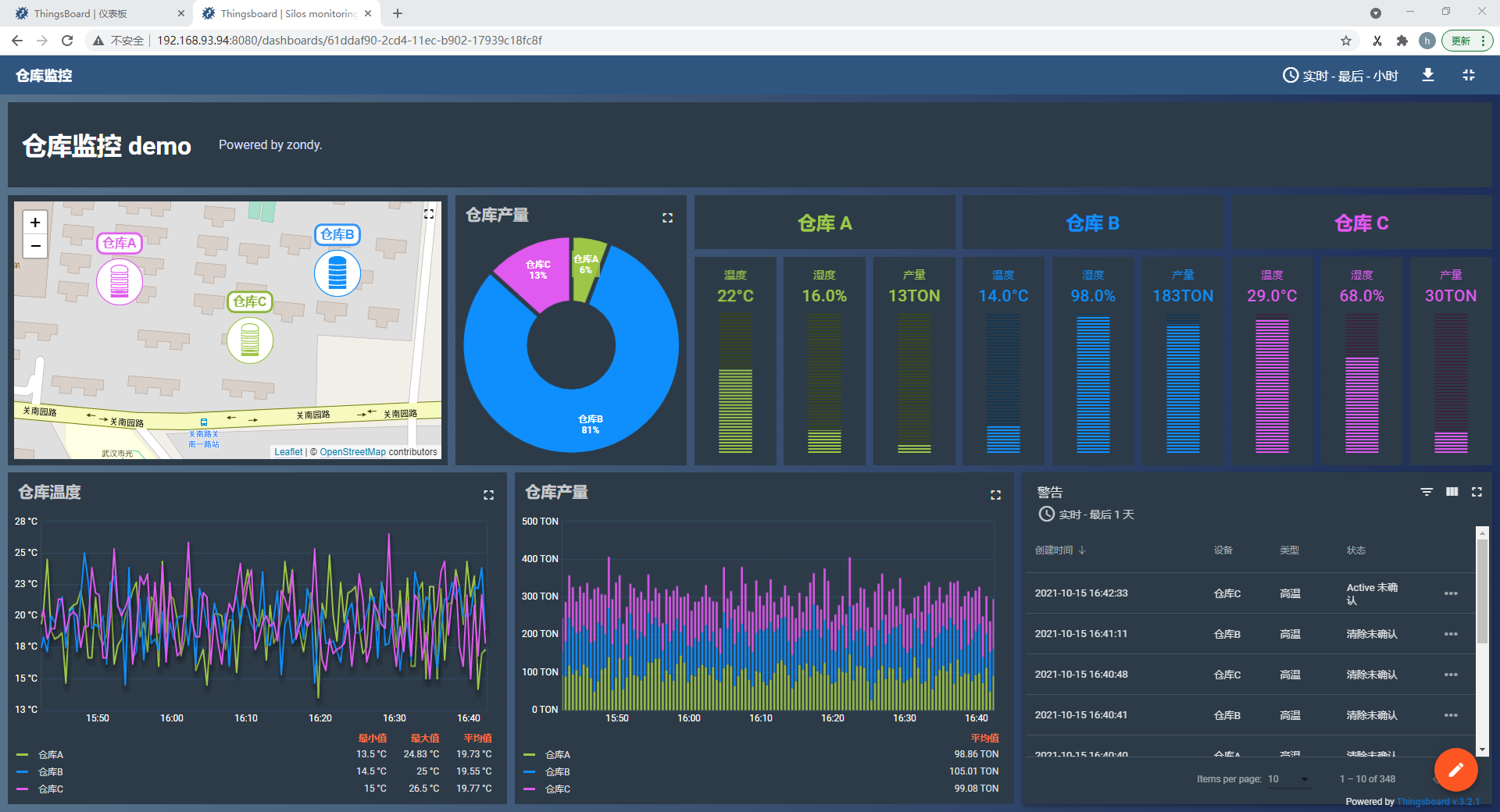The width and height of the screenshot is (1500, 812).
Task: Open the alarm filter icon
Action: (1427, 492)
